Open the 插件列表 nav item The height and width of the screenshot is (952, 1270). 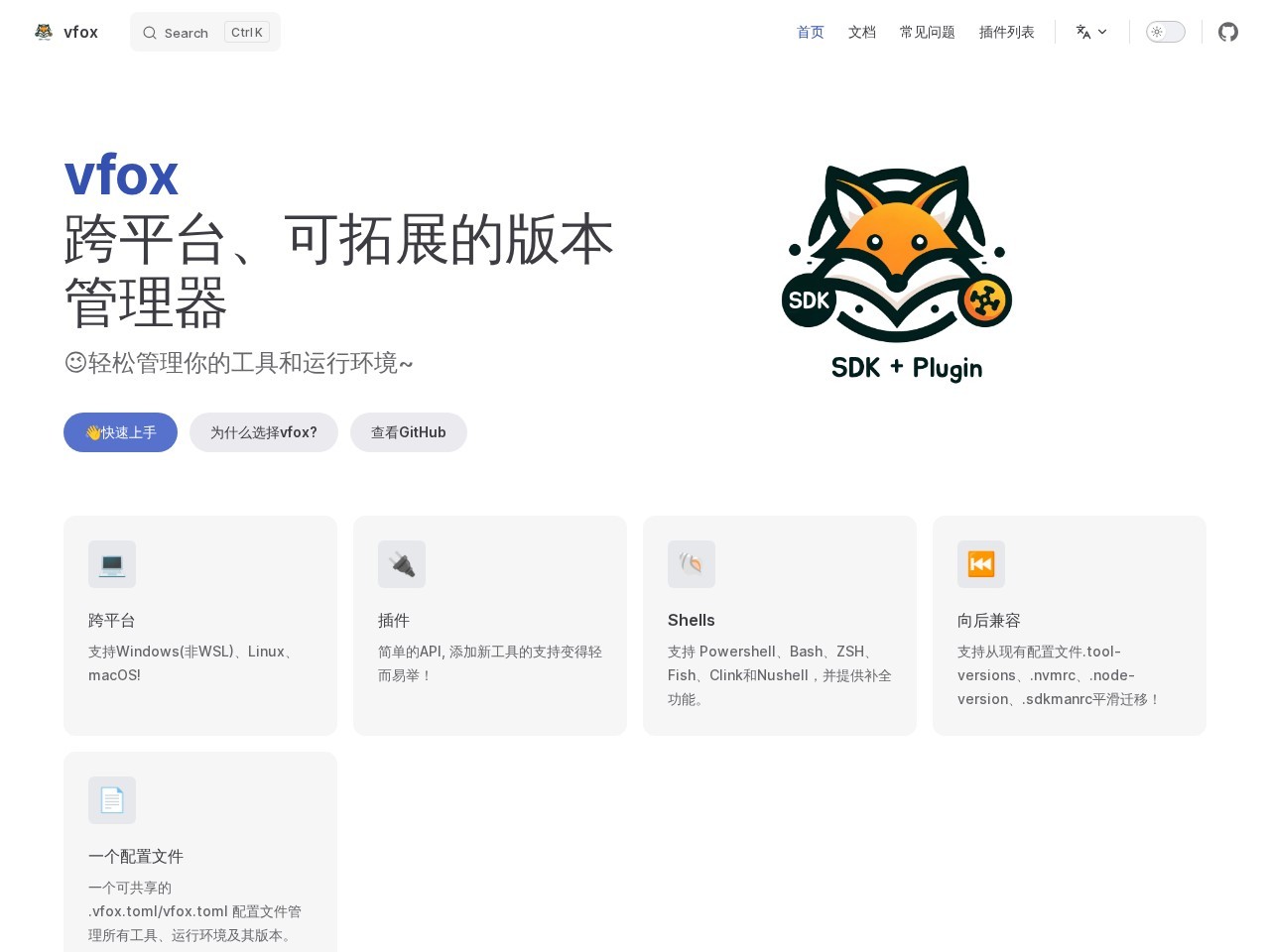coord(1007,32)
